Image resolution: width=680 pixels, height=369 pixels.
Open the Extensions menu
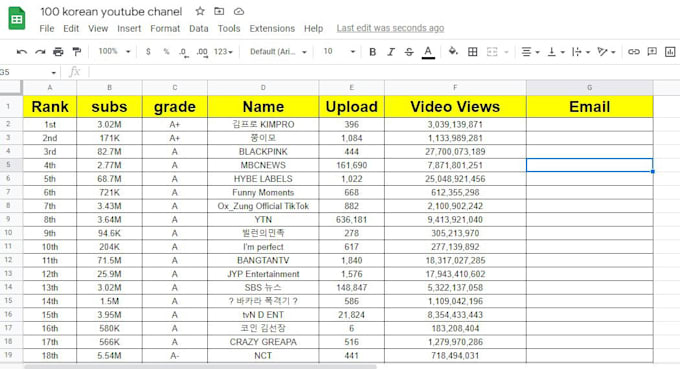pos(272,29)
